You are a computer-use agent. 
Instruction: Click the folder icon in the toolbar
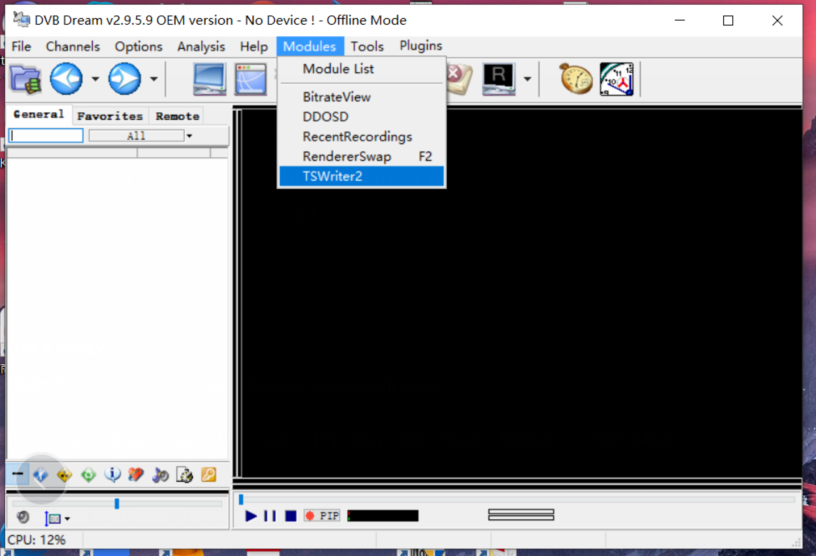(25, 79)
